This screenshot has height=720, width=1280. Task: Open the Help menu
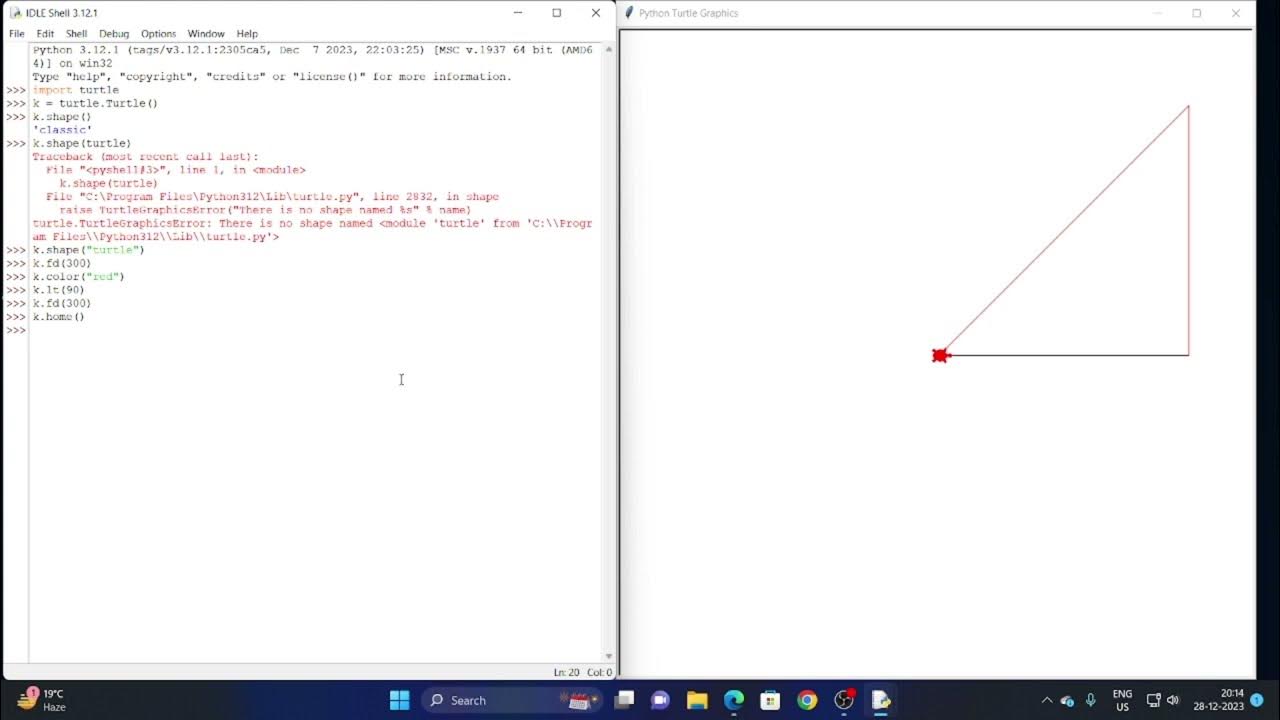[247, 33]
